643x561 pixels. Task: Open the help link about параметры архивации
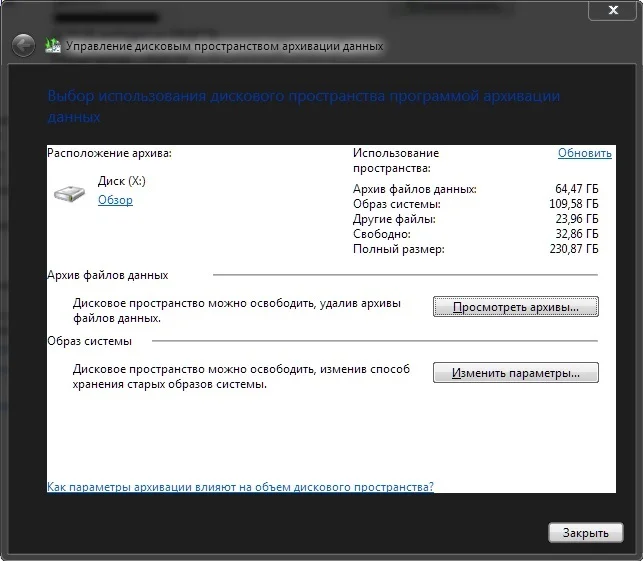(x=240, y=487)
